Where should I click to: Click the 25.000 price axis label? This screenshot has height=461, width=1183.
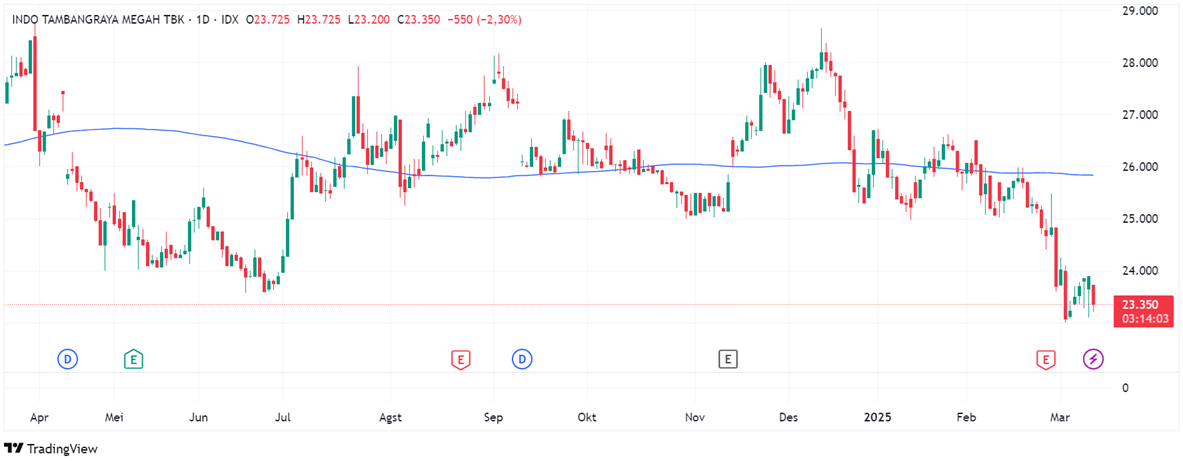coord(1141,220)
